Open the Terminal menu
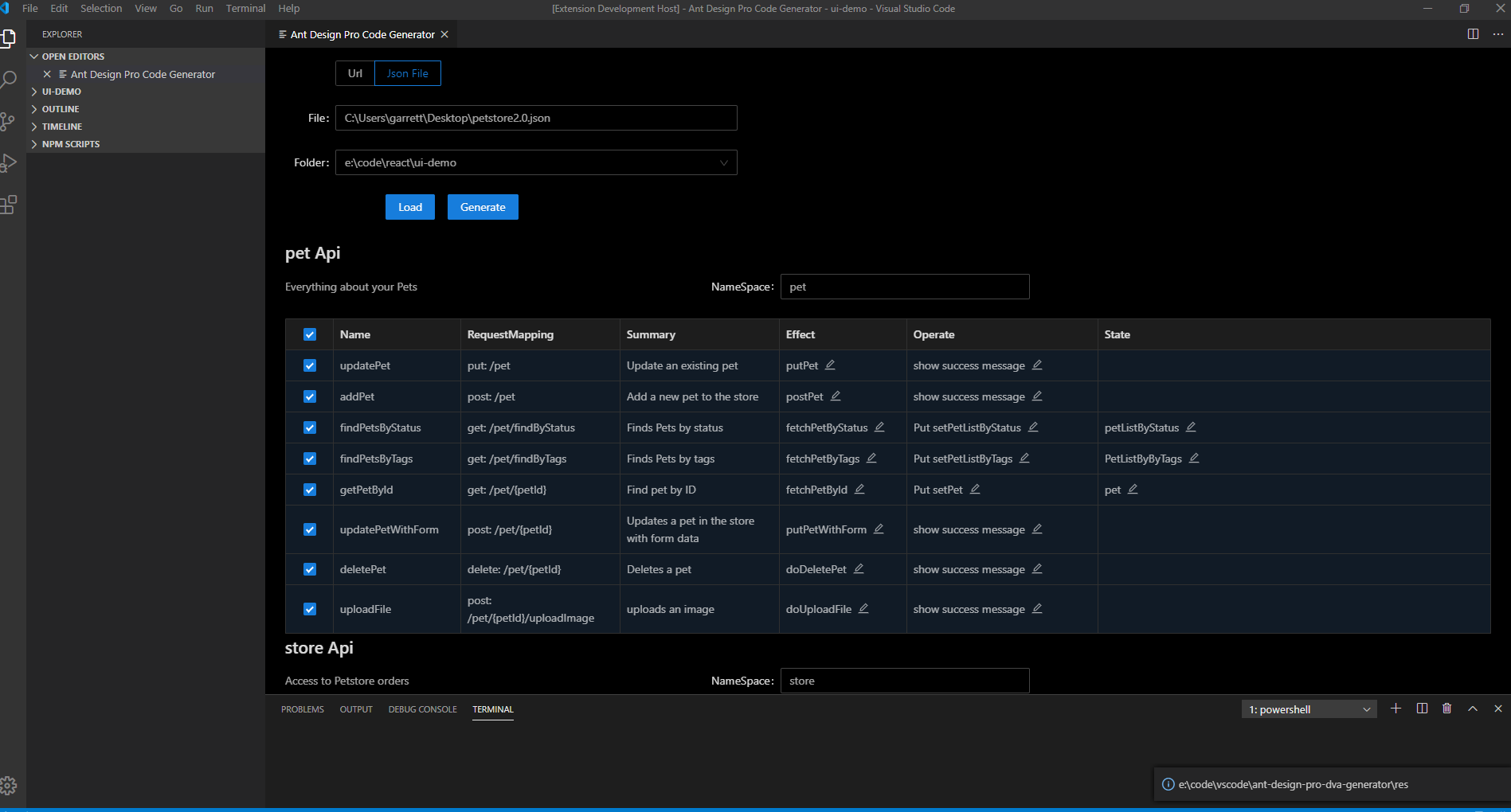 tap(245, 9)
